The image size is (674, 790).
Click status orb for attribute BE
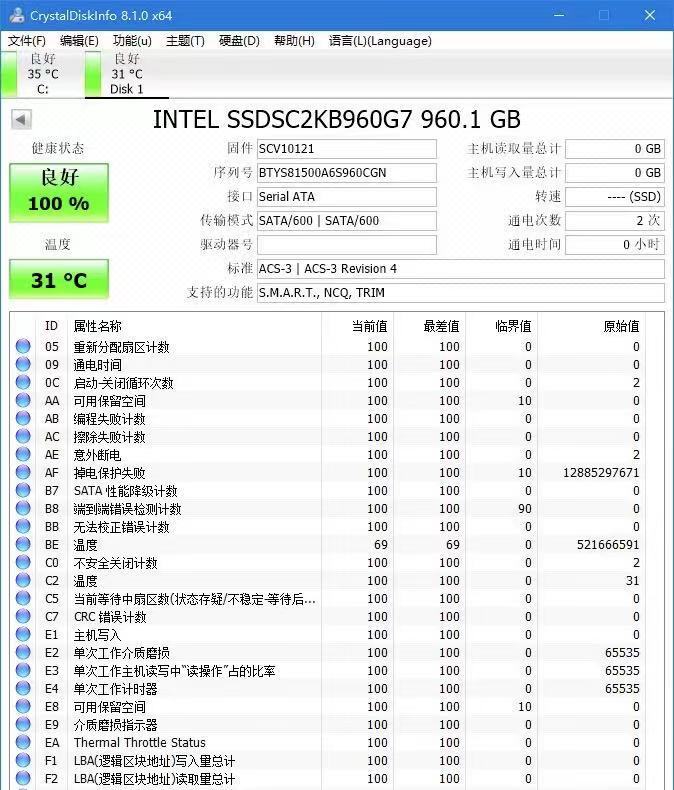point(23,544)
